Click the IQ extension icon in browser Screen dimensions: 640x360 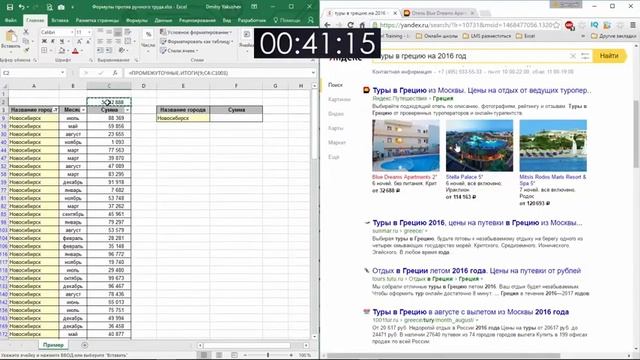pyautogui.click(x=594, y=25)
